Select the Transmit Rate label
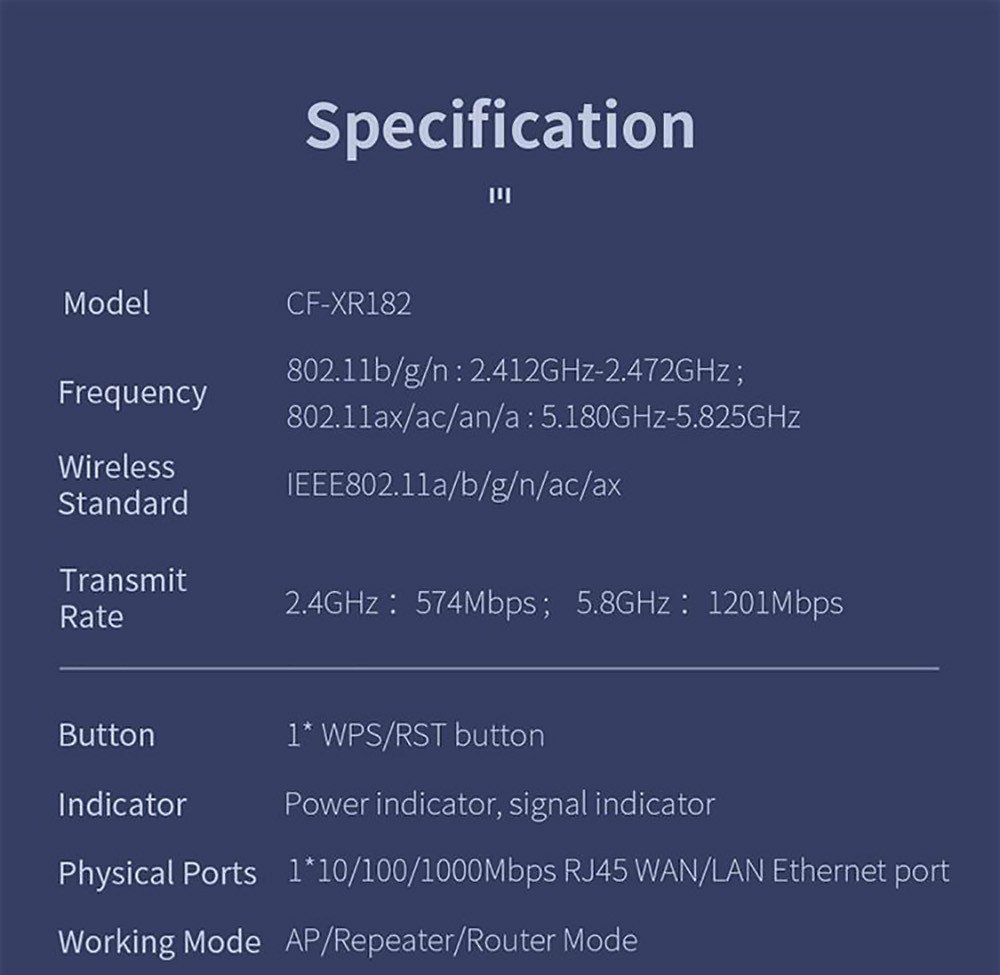 click(122, 598)
